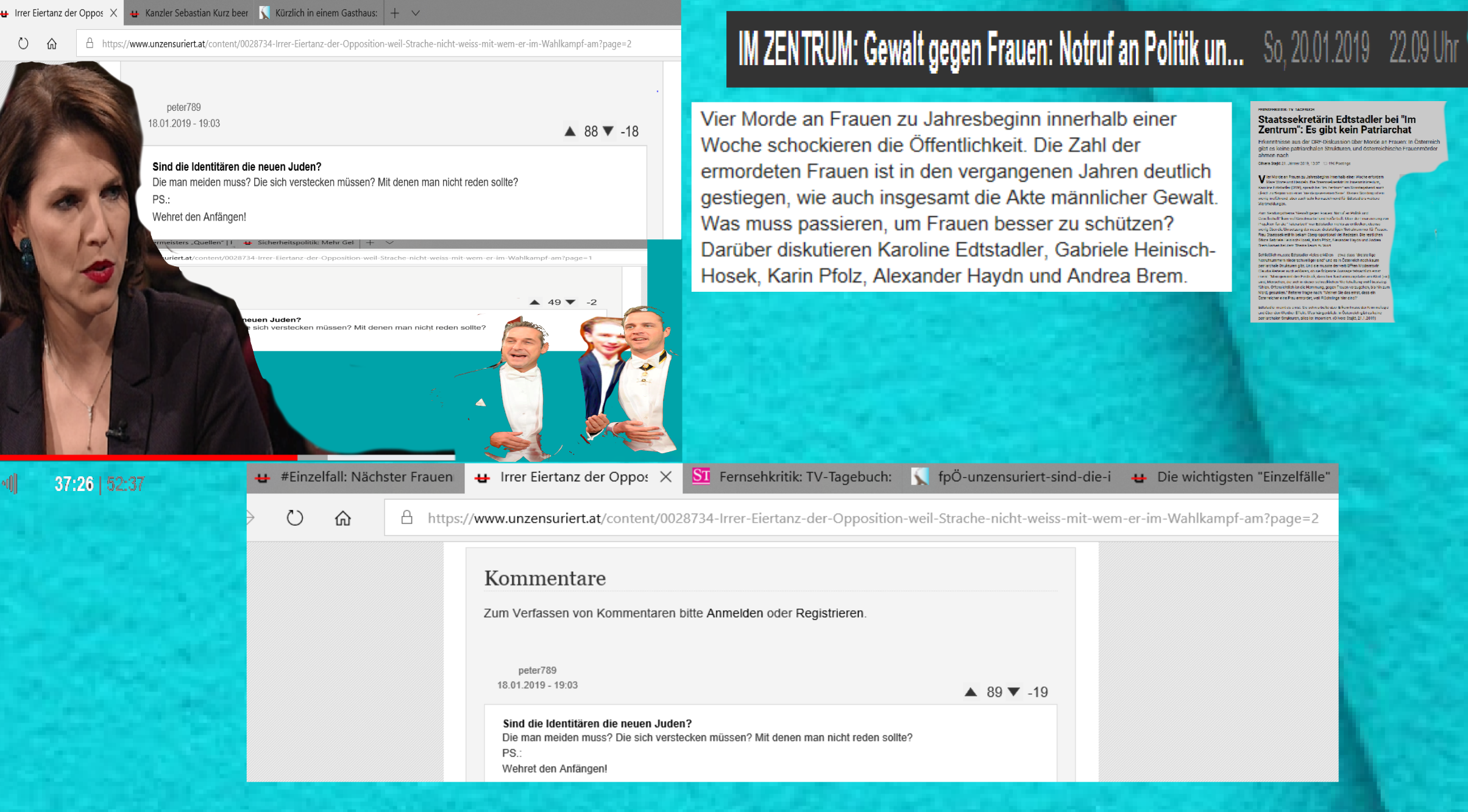Expand the tab list chevron in the top browser

416,13
